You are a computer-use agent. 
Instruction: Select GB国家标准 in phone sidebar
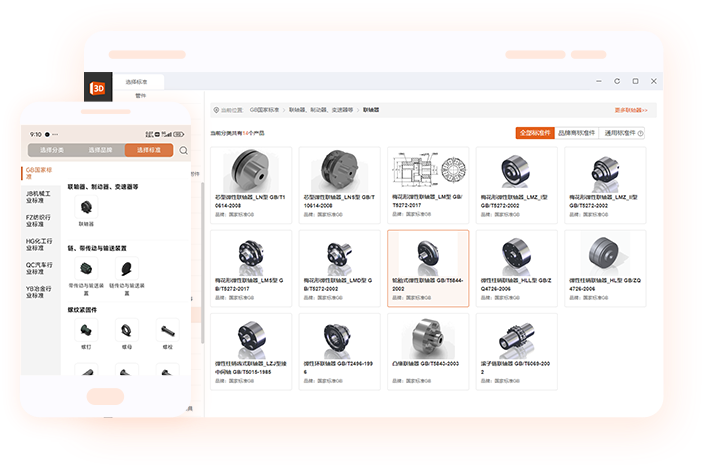(39, 173)
